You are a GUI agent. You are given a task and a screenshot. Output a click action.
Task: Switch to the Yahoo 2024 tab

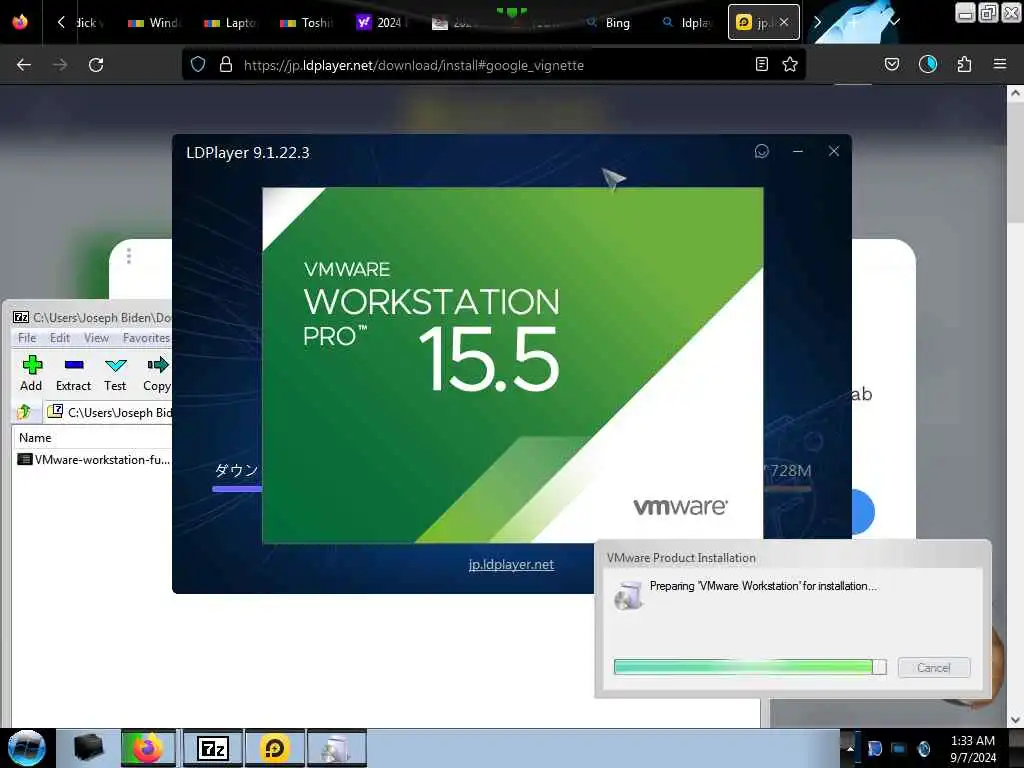coord(383,23)
